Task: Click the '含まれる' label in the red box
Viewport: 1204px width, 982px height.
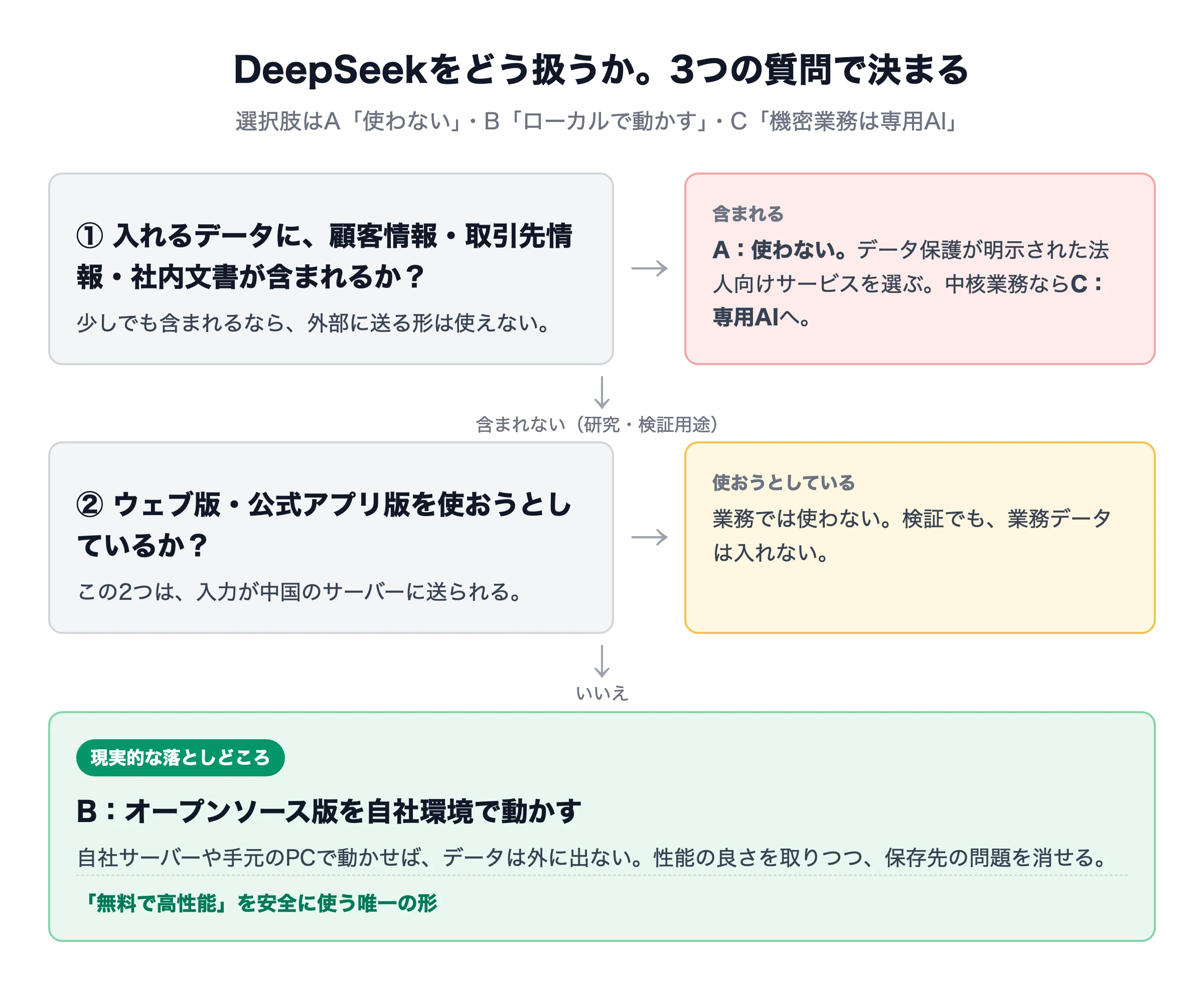Action: (747, 214)
